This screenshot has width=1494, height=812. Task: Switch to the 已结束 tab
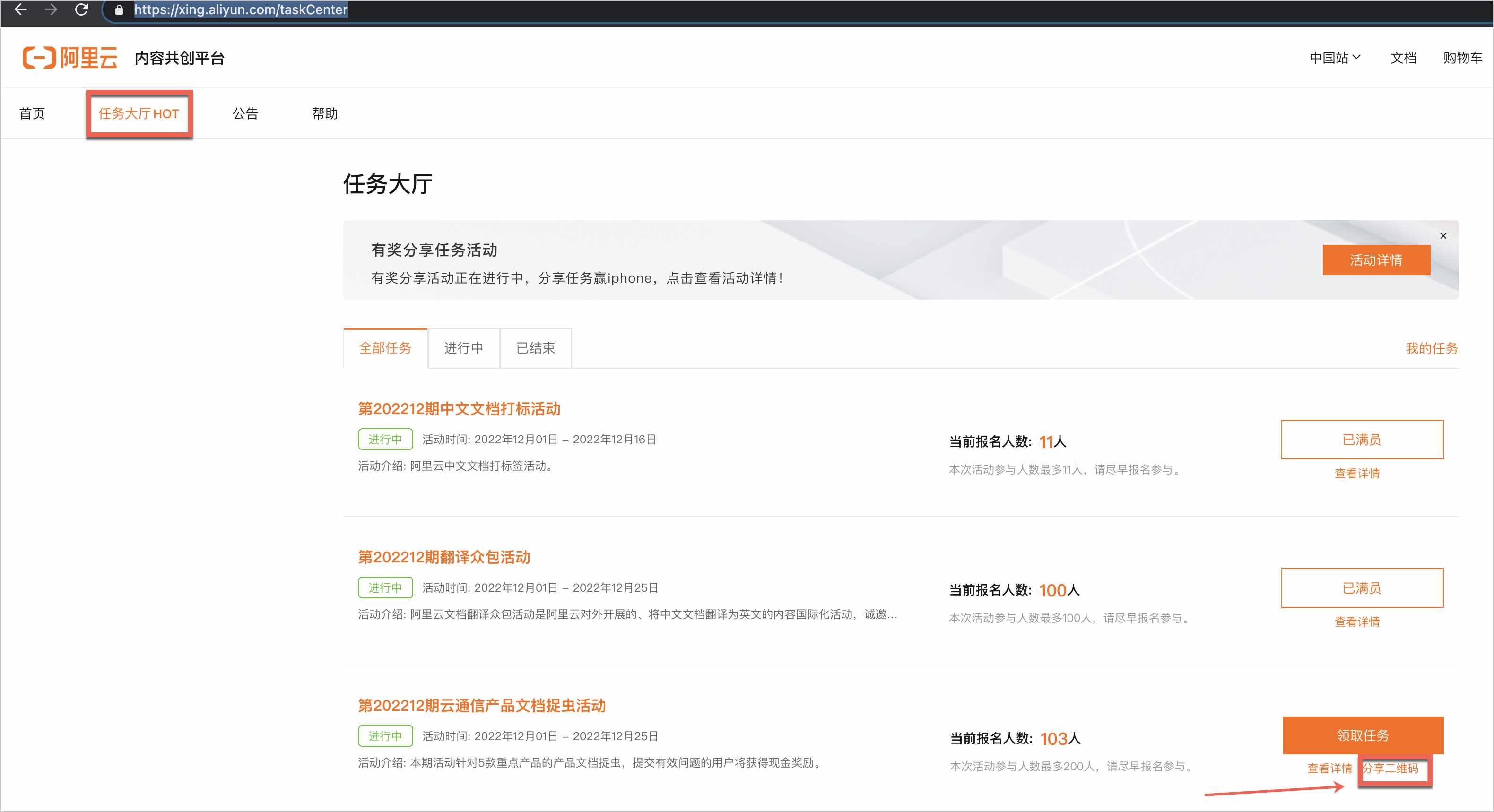click(x=535, y=348)
